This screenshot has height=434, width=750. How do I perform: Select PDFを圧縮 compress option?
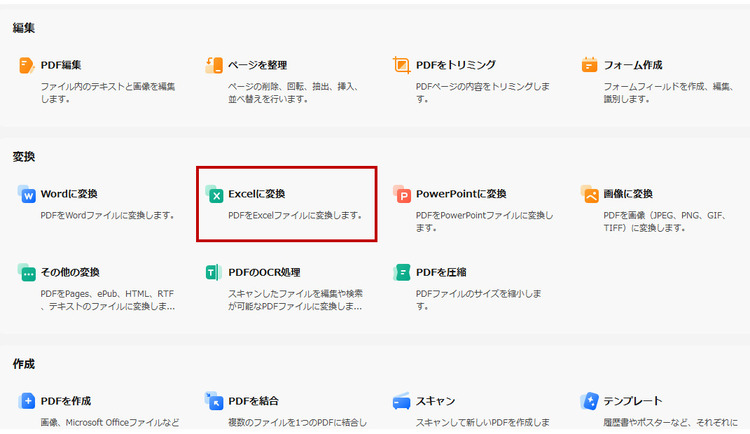[441, 272]
